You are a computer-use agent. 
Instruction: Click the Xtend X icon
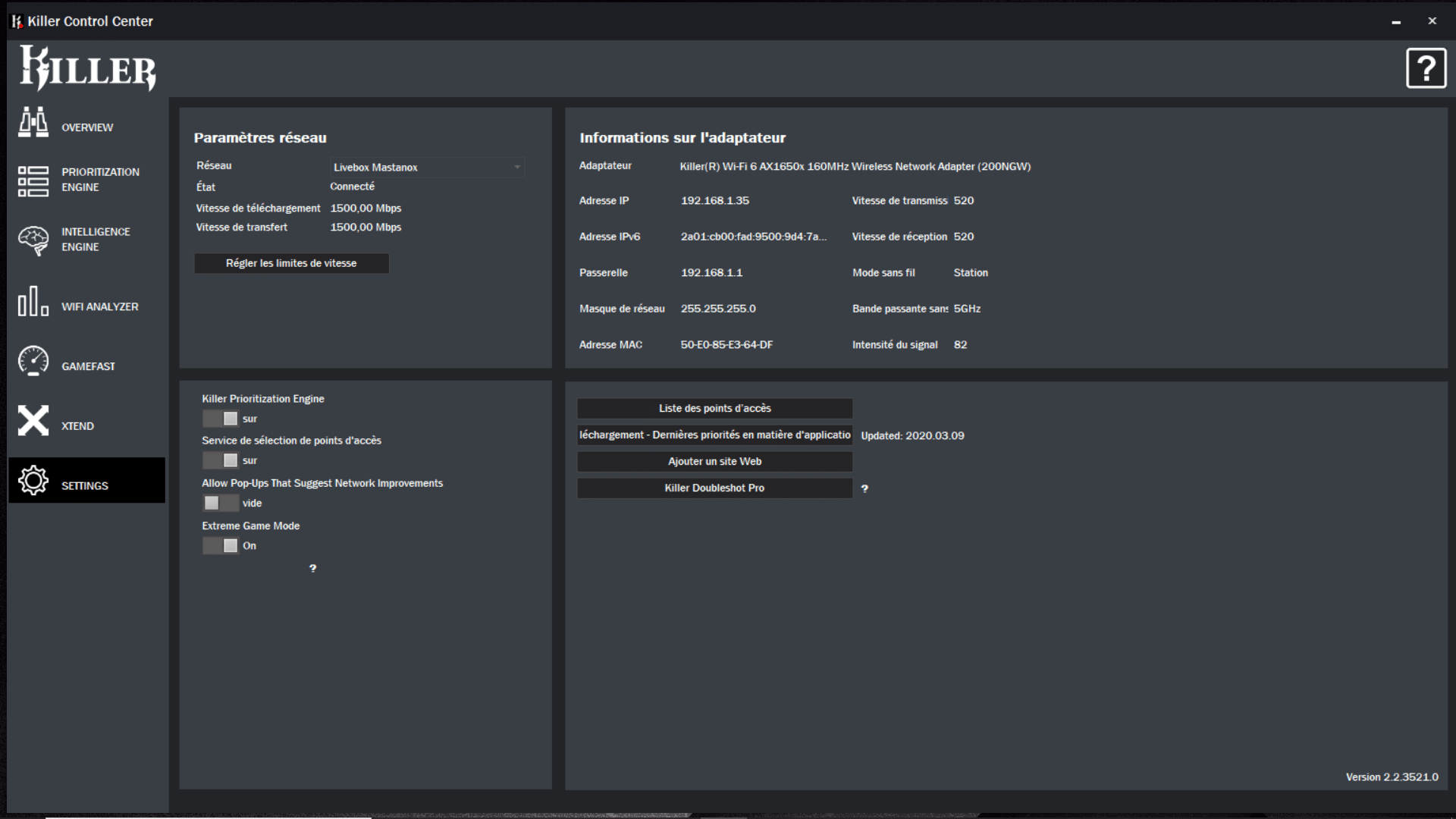click(x=33, y=420)
